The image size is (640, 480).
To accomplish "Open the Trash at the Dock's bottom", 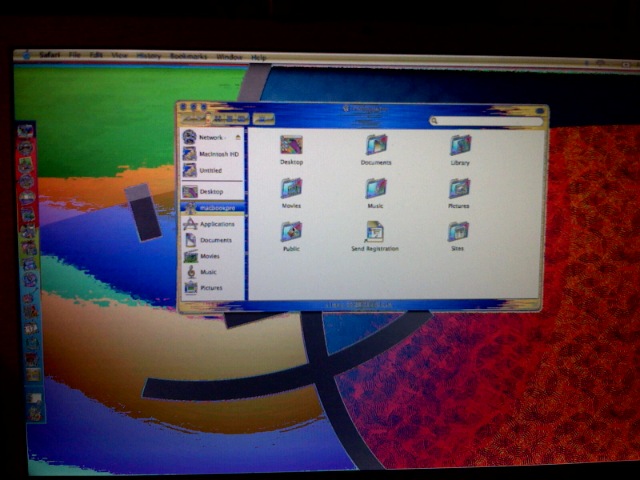I will (x=35, y=413).
